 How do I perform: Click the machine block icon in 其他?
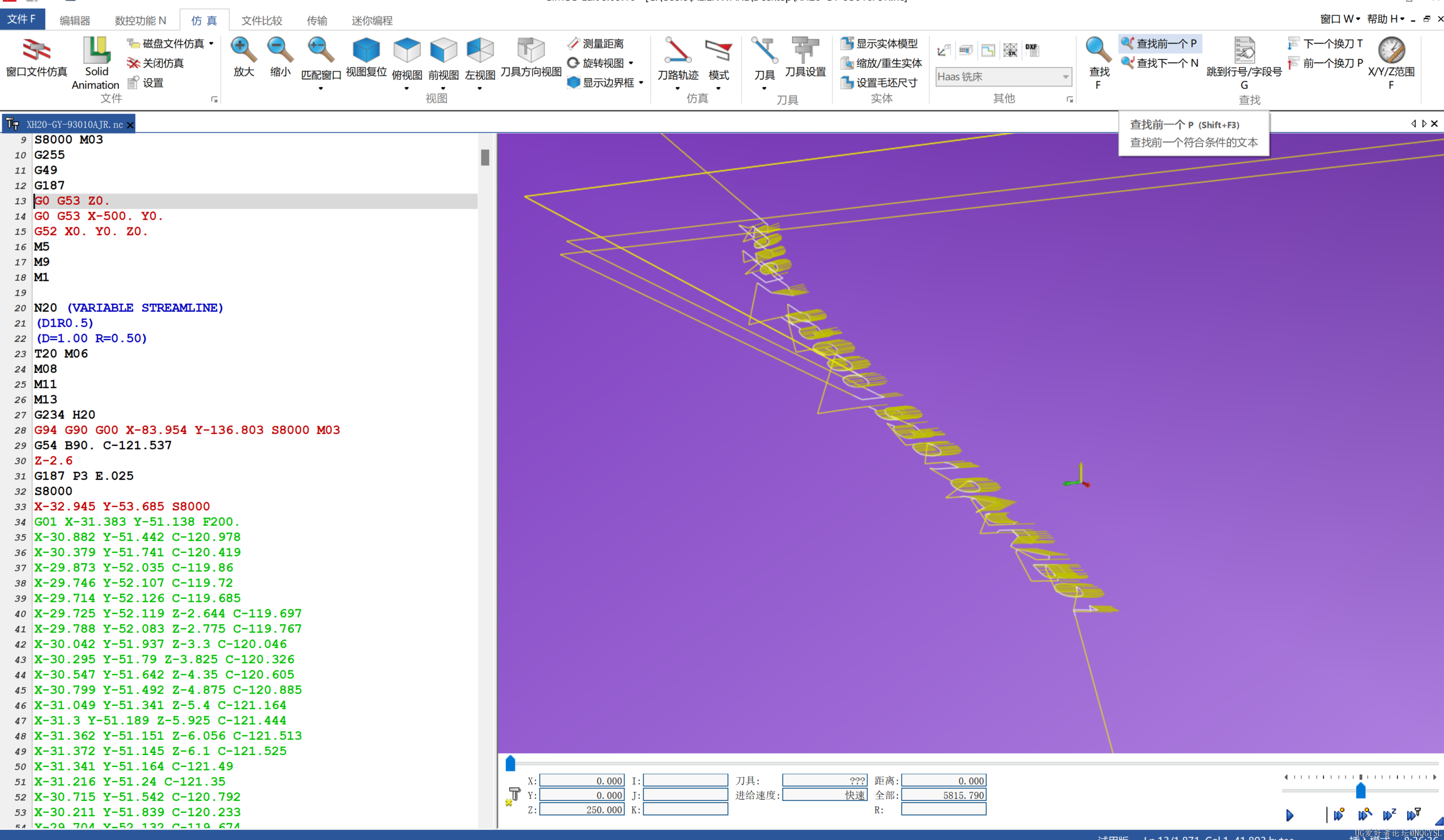tap(965, 50)
